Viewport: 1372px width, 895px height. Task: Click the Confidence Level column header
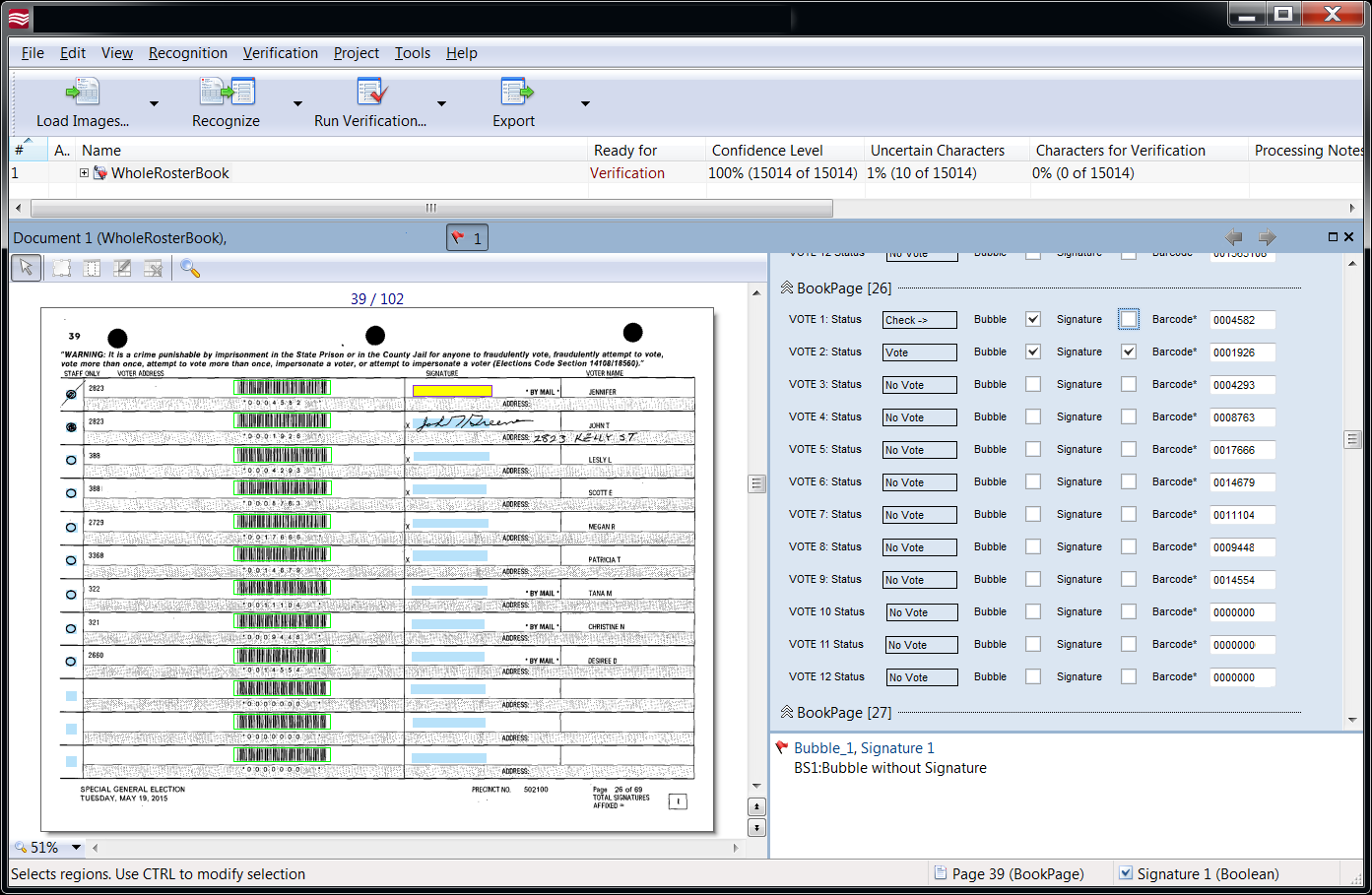pyautogui.click(x=767, y=151)
